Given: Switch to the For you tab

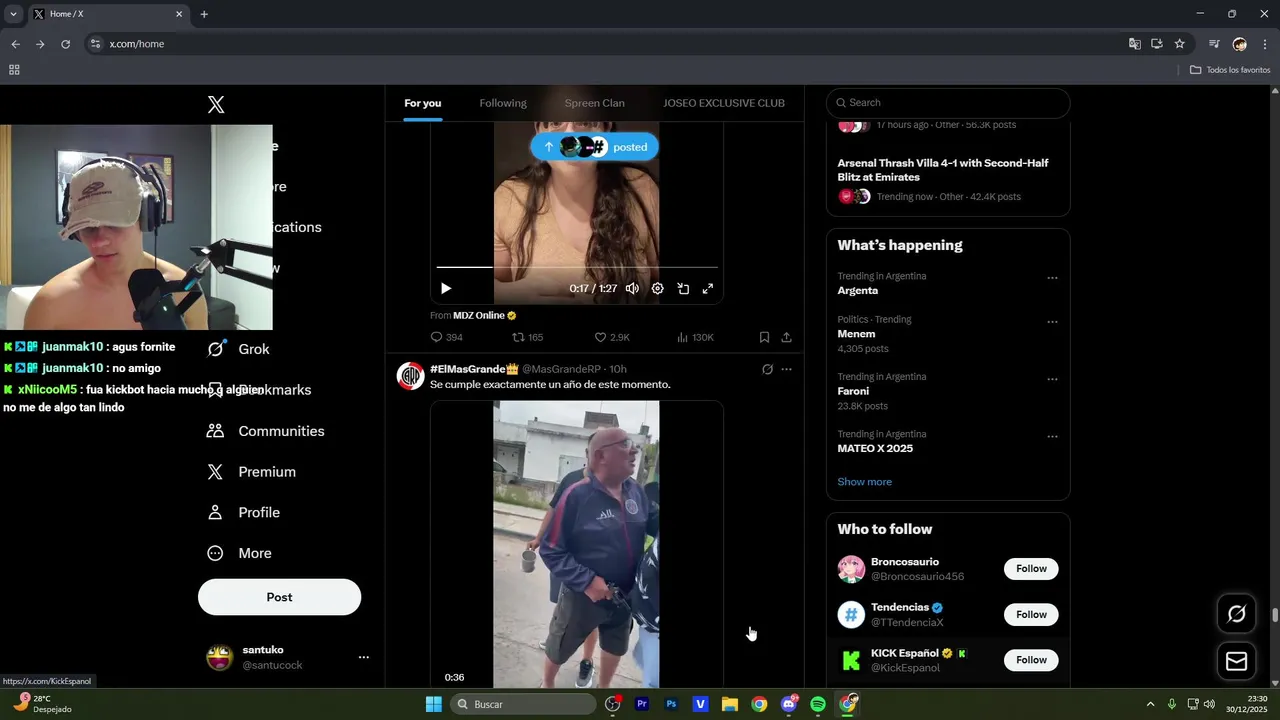Looking at the screenshot, I should tap(422, 103).
